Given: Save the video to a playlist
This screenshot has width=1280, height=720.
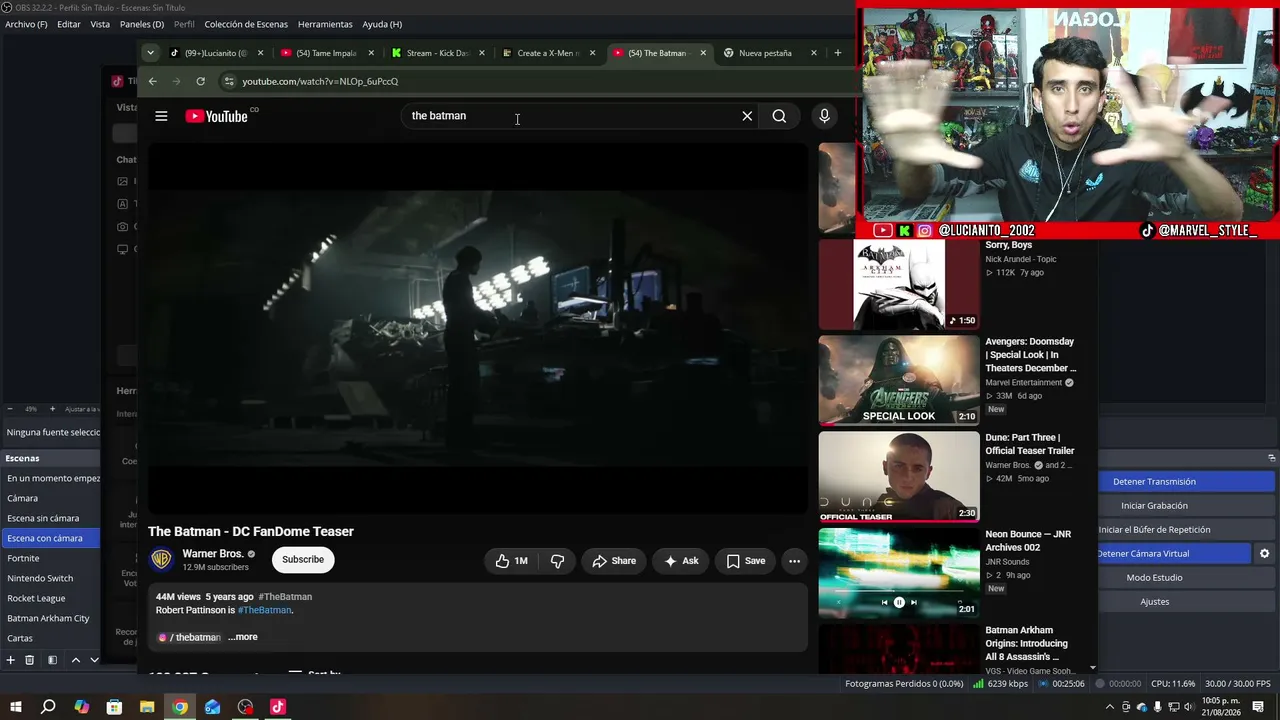Looking at the screenshot, I should [745, 561].
